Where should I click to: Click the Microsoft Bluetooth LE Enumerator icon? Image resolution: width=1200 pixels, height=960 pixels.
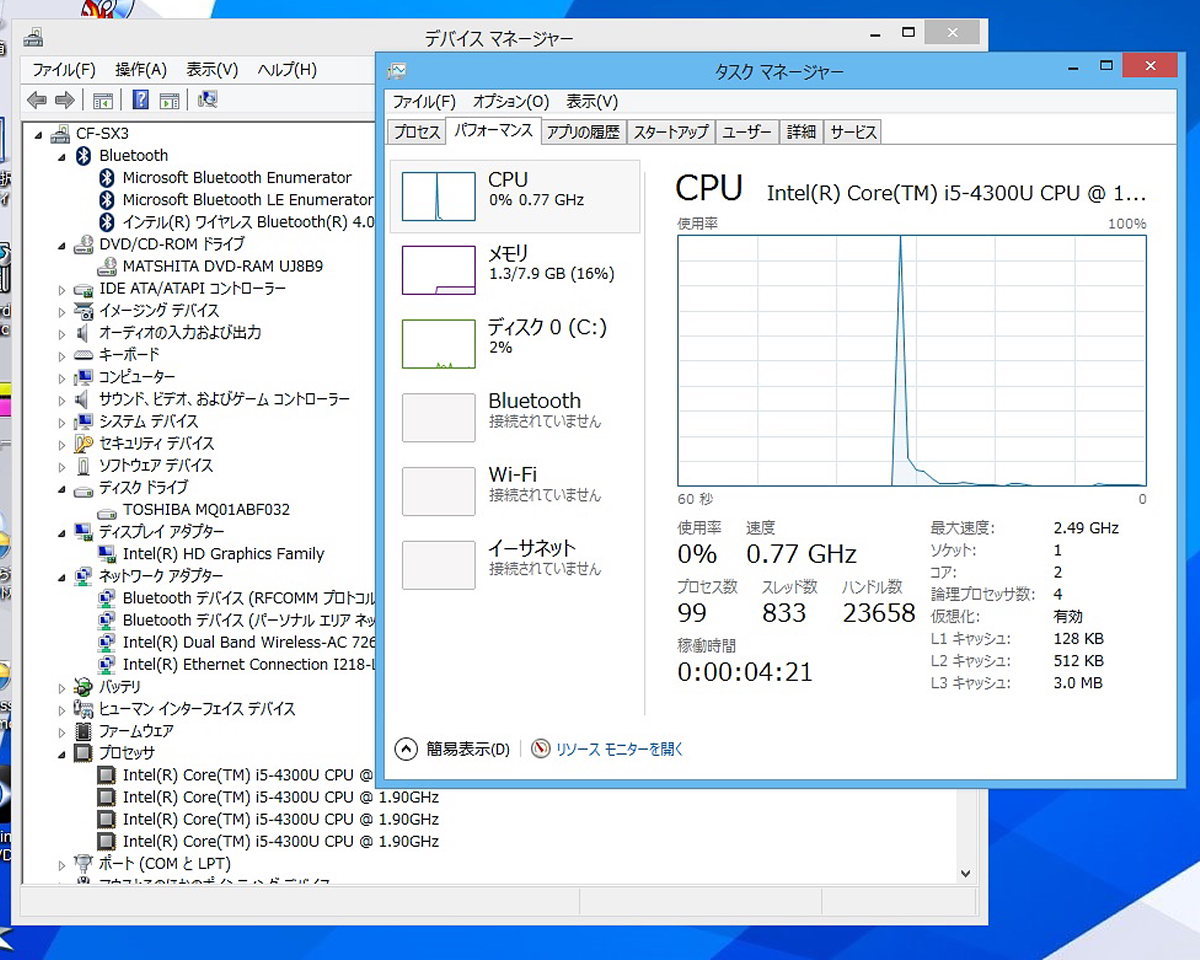click(x=108, y=200)
